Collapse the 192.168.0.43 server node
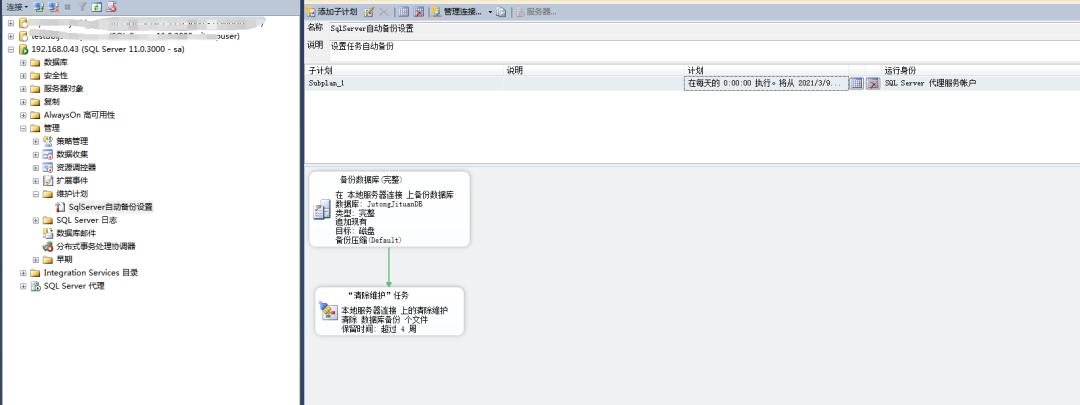1080x405 pixels. [x=10, y=50]
